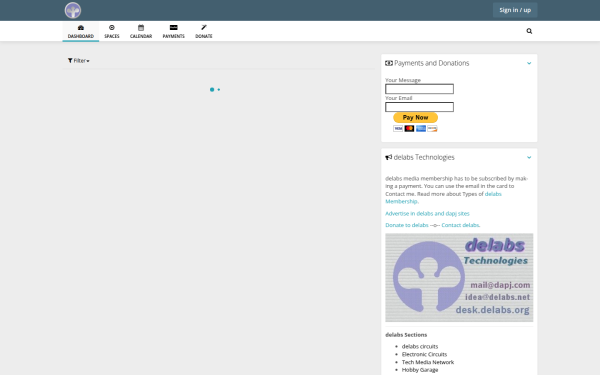Follow the Donate to delabs link
The height and width of the screenshot is (375, 600).
click(x=407, y=225)
